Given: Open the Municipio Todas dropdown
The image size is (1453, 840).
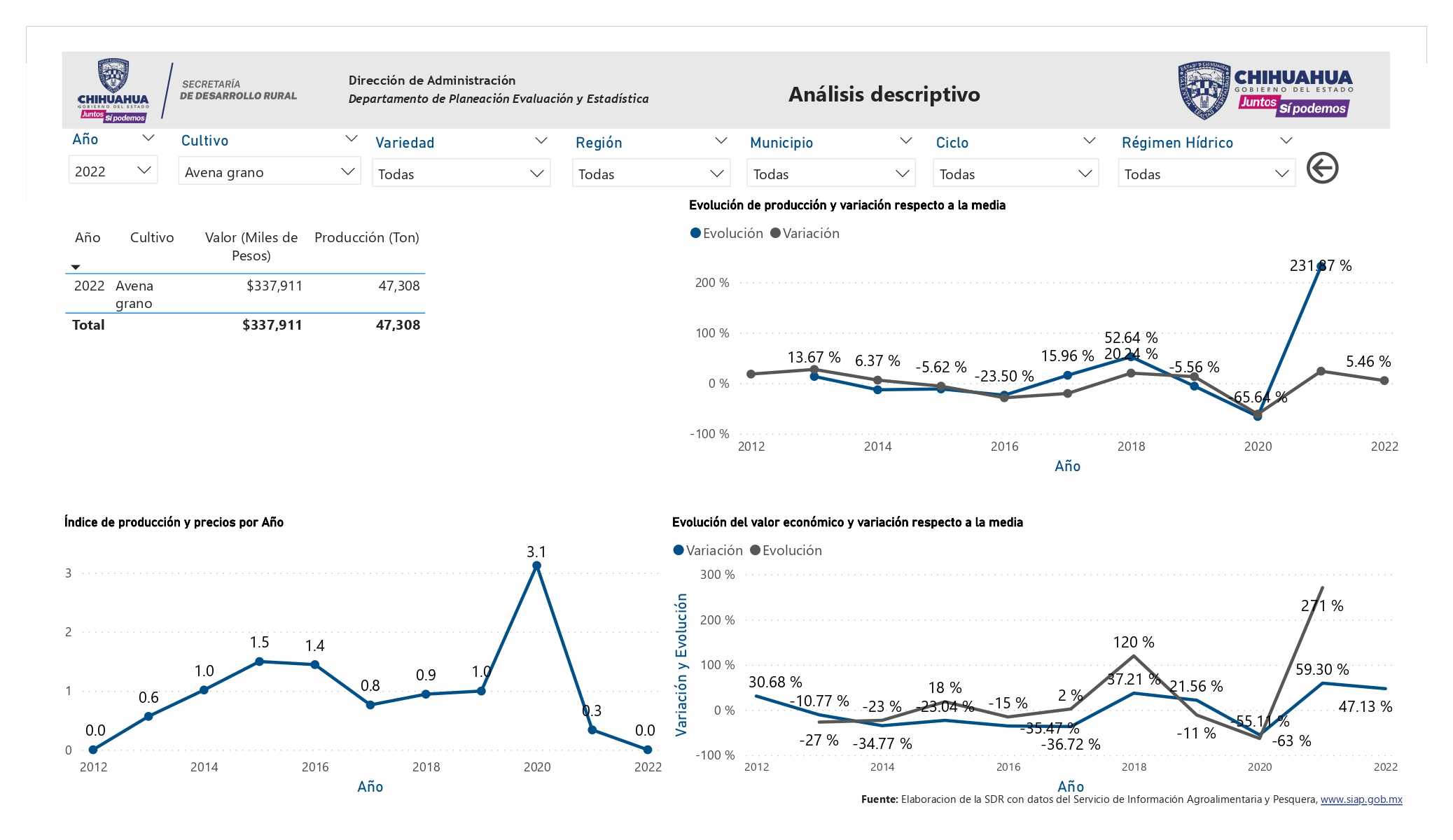Looking at the screenshot, I should coord(830,174).
